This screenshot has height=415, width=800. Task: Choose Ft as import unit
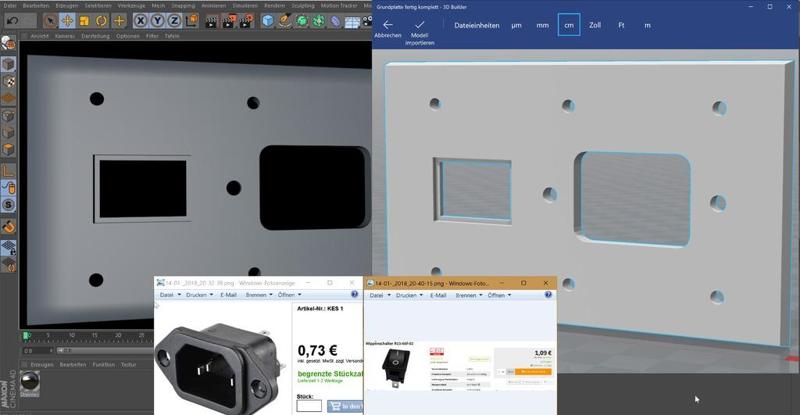click(x=621, y=25)
